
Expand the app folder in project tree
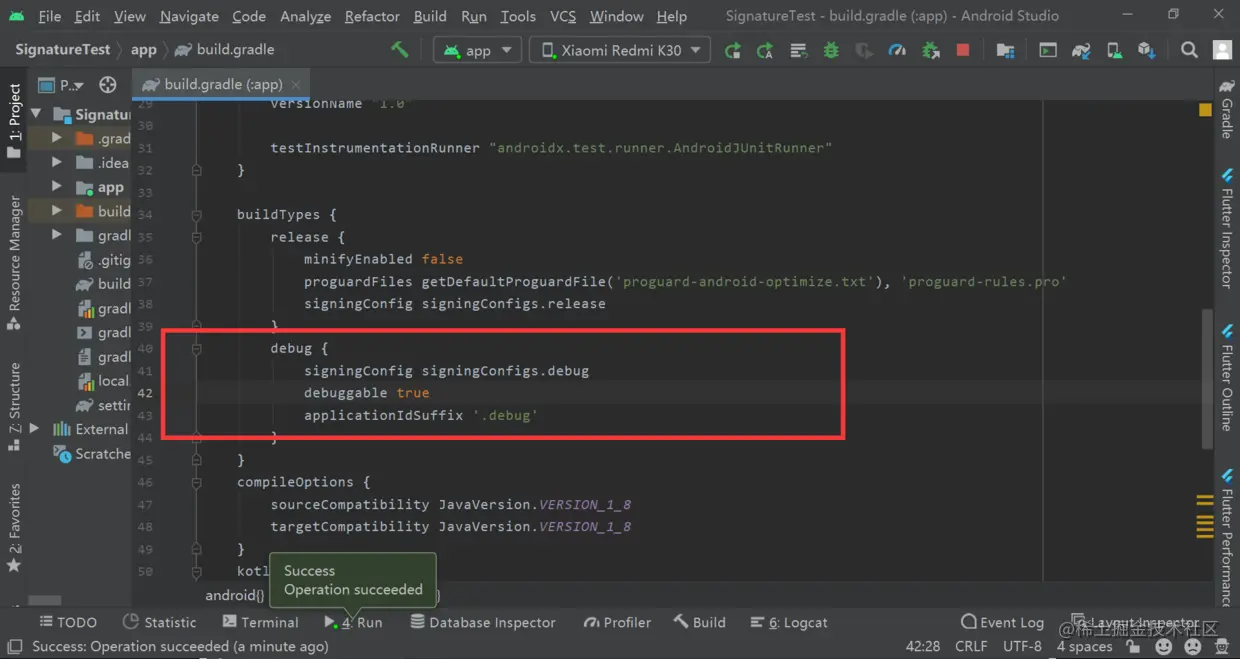pos(57,187)
